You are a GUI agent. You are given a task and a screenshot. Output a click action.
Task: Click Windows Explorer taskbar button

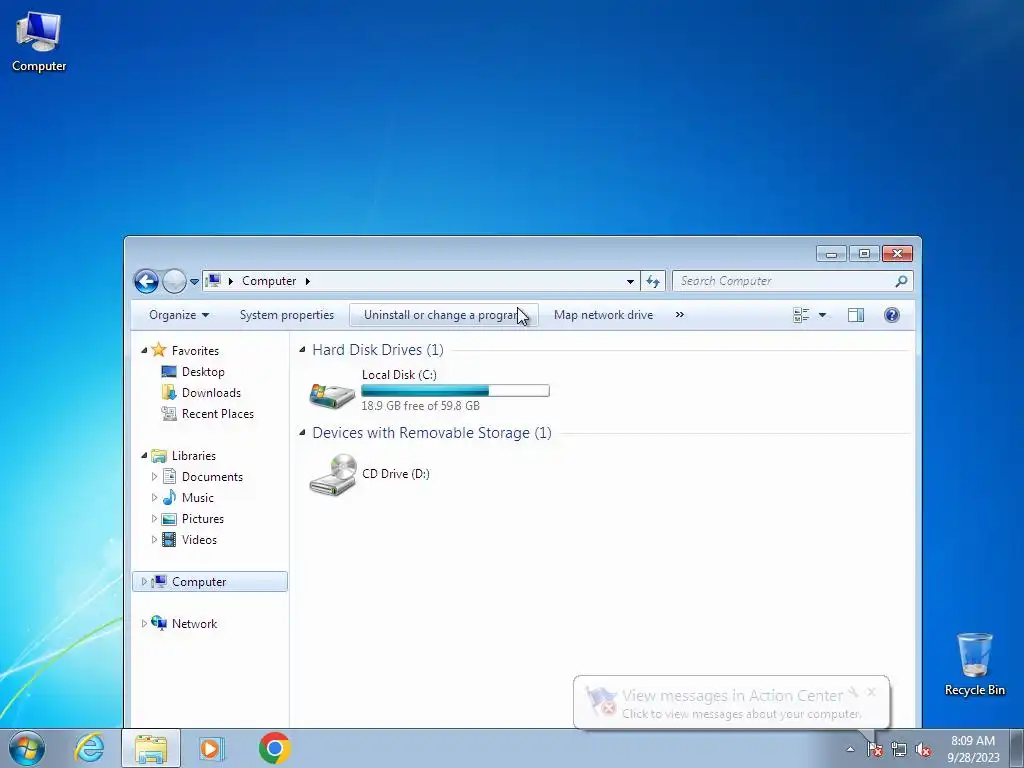151,748
